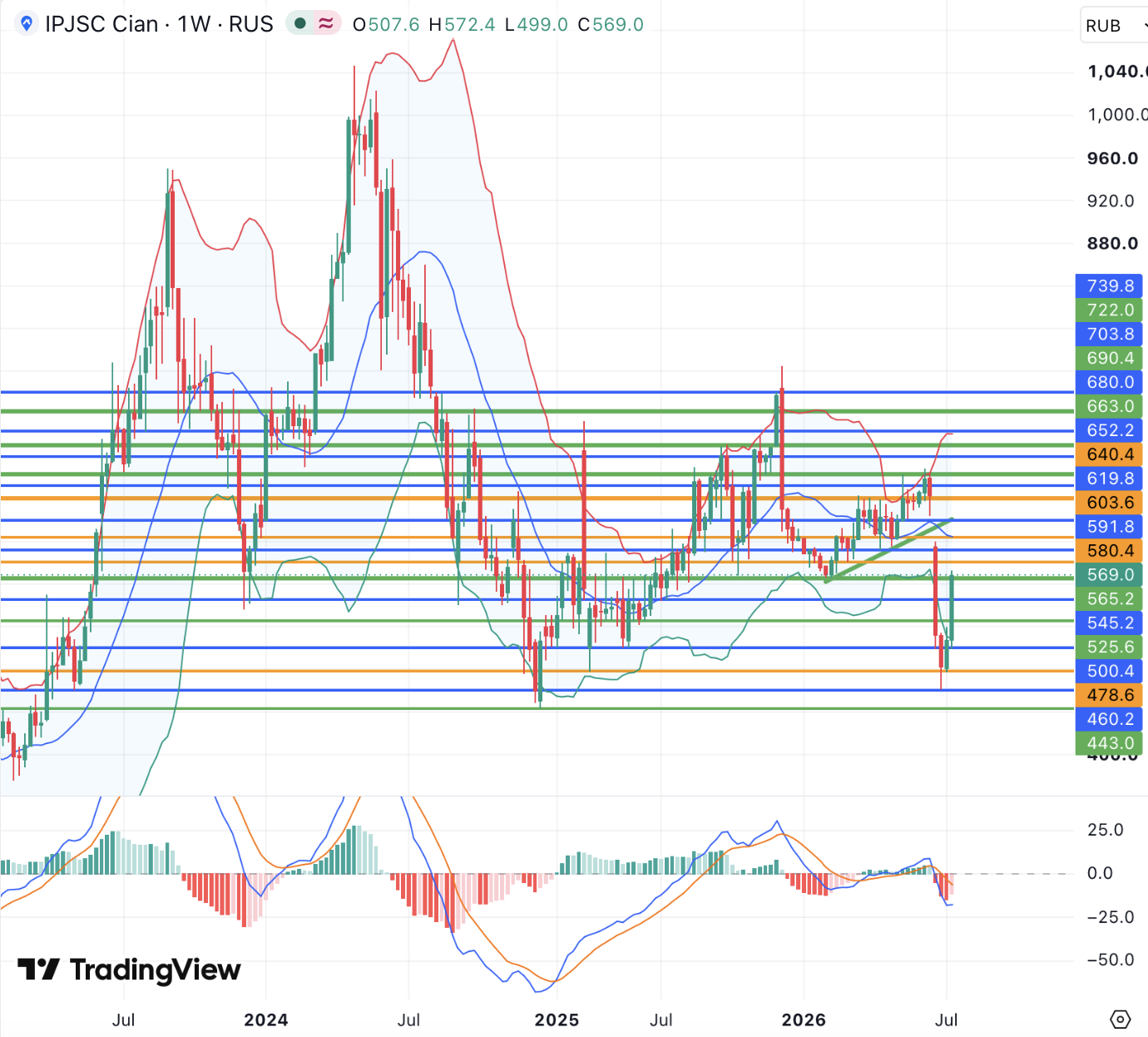The width and height of the screenshot is (1148, 1037).
Task: Click the 2024 label on time axis
Action: 266,1020
